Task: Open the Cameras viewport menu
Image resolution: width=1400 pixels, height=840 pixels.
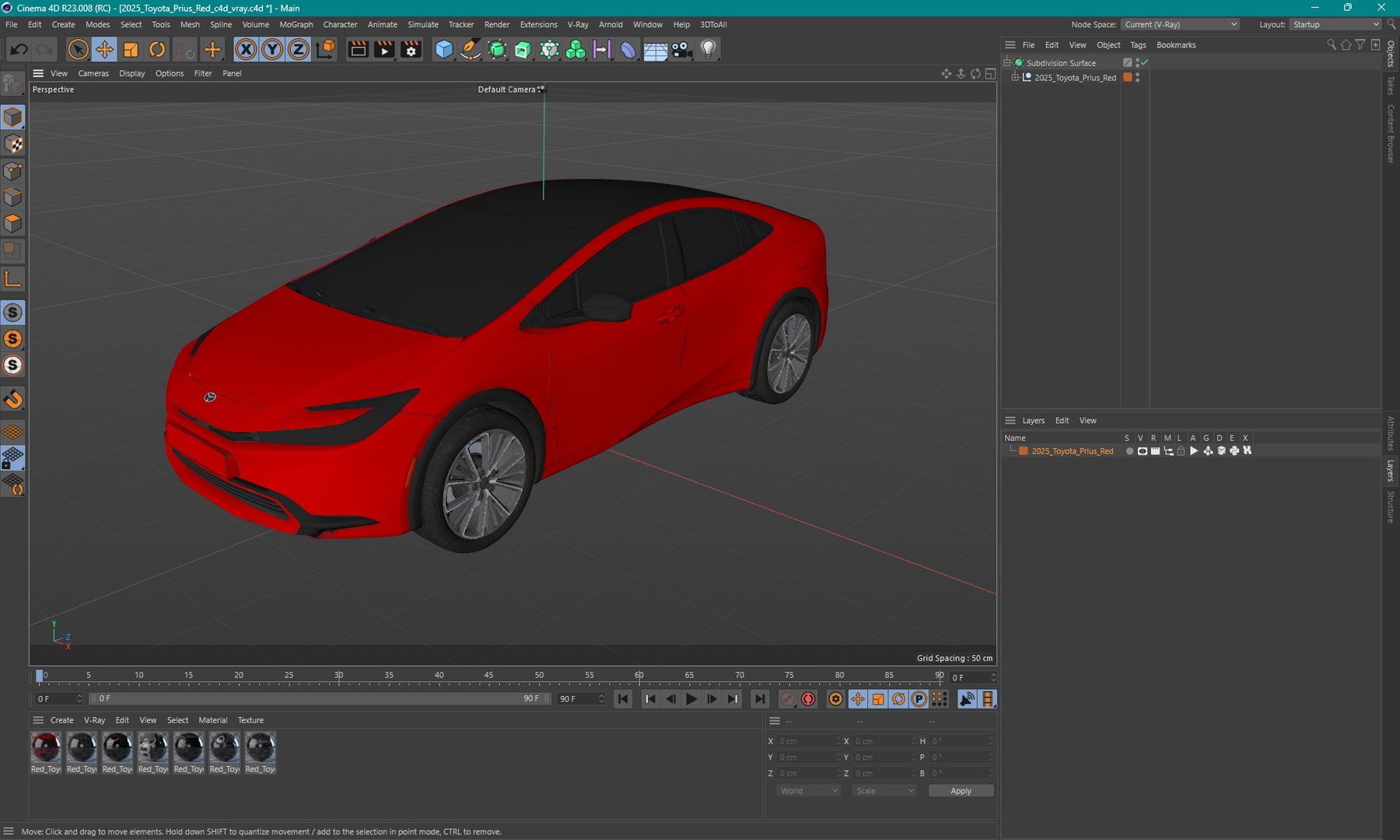Action: [93, 74]
